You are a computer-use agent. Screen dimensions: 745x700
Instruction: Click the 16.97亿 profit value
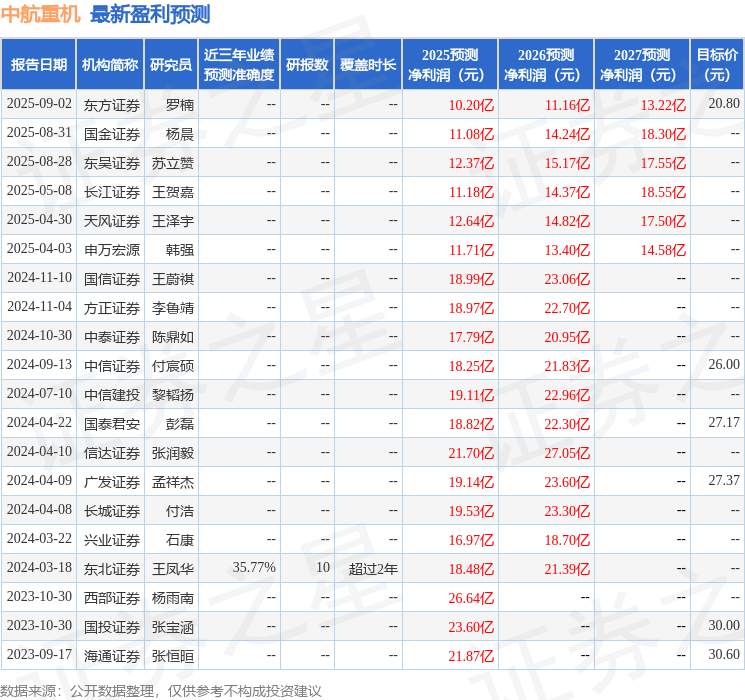(471, 540)
